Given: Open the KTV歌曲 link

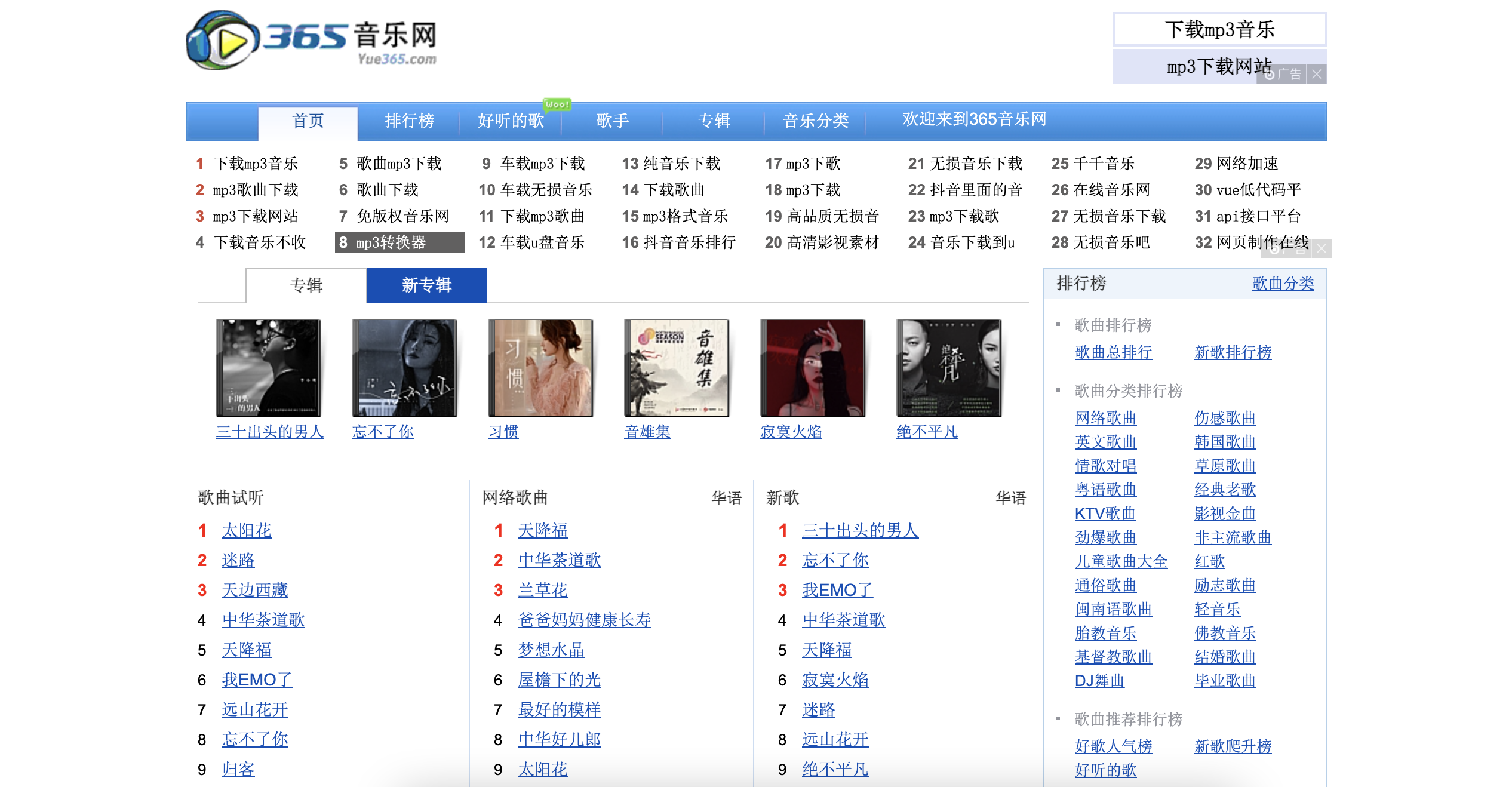Looking at the screenshot, I should [x=1105, y=514].
